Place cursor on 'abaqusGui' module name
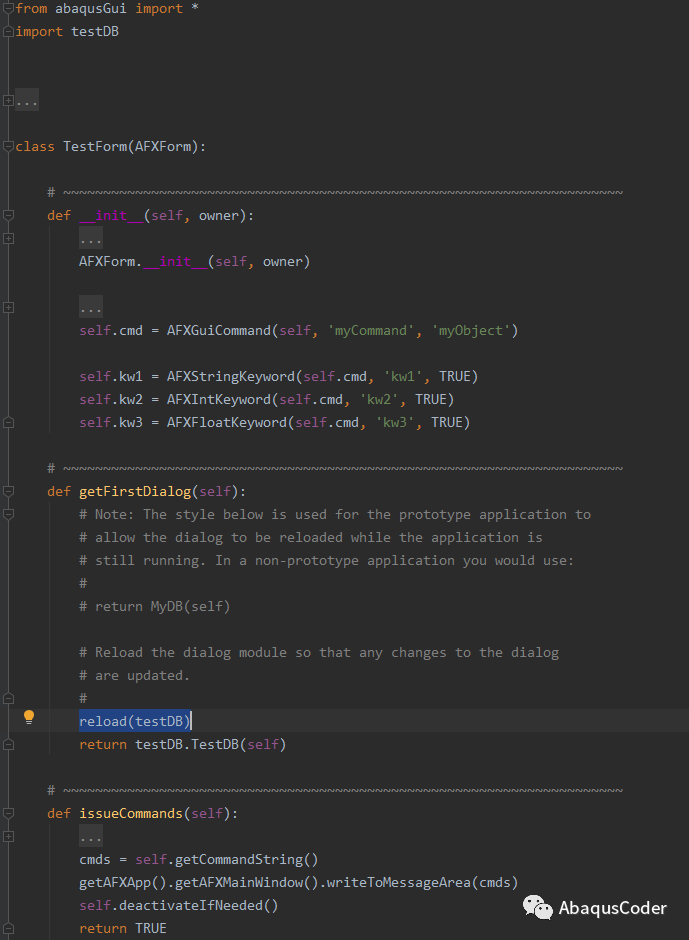 coord(91,8)
